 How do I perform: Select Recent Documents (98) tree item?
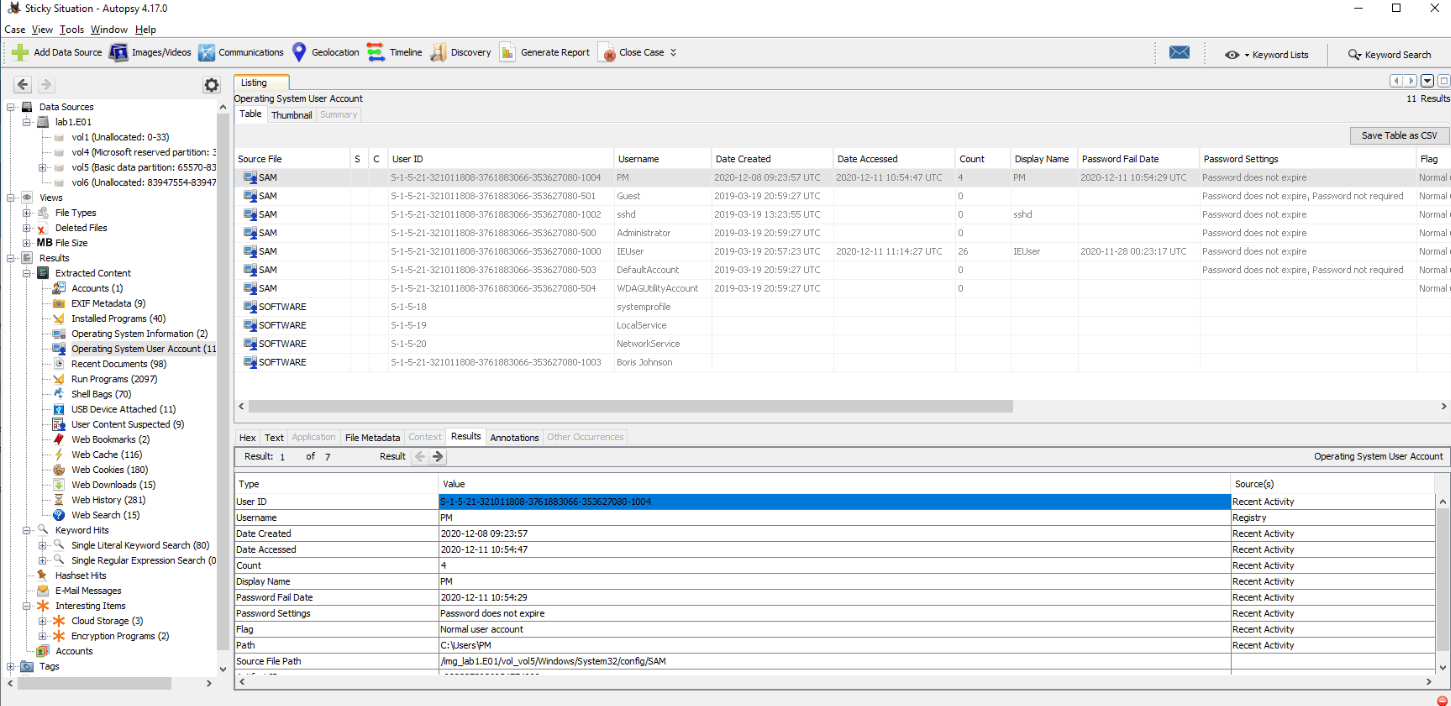[x=118, y=364]
